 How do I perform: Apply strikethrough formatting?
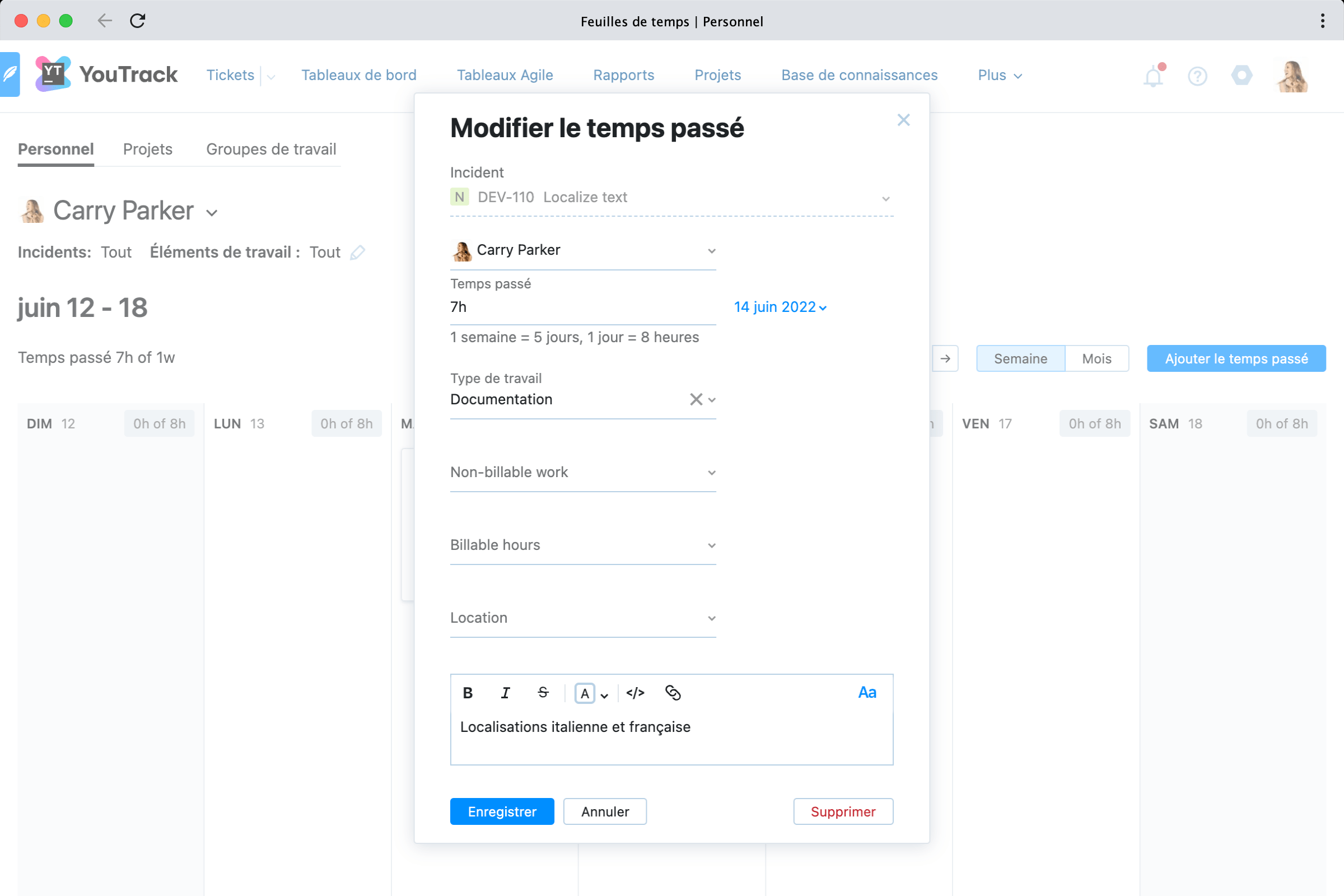pos(543,693)
